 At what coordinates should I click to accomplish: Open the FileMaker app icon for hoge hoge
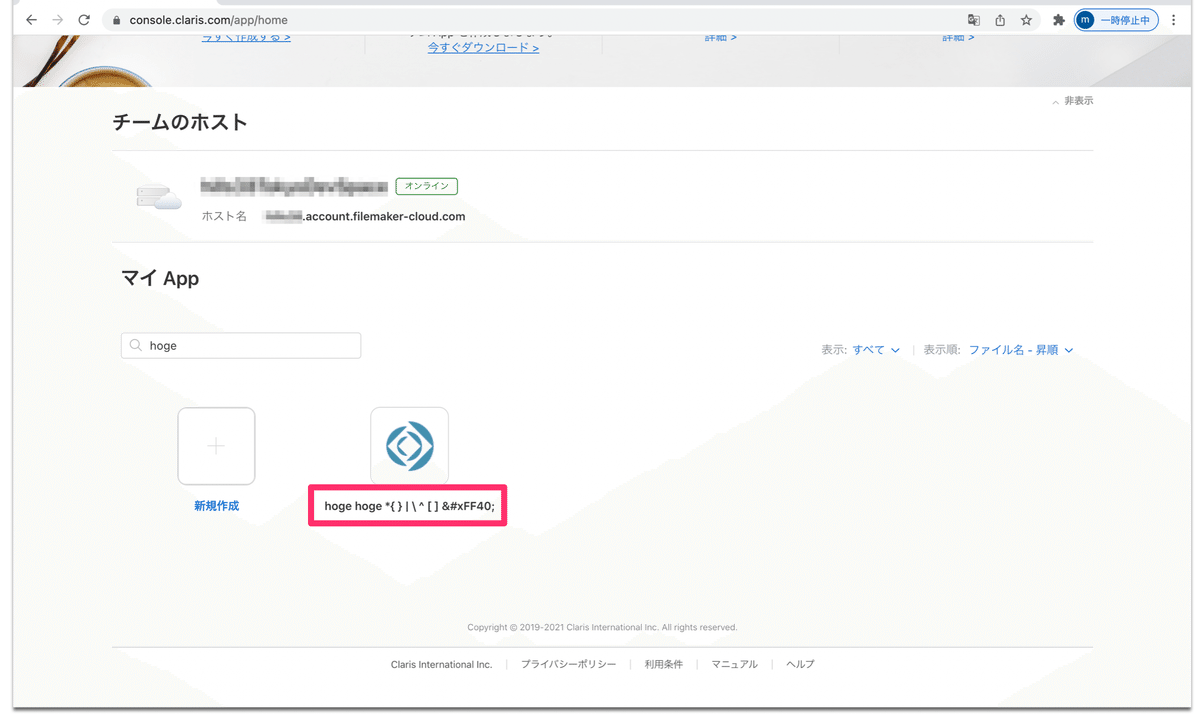(409, 445)
